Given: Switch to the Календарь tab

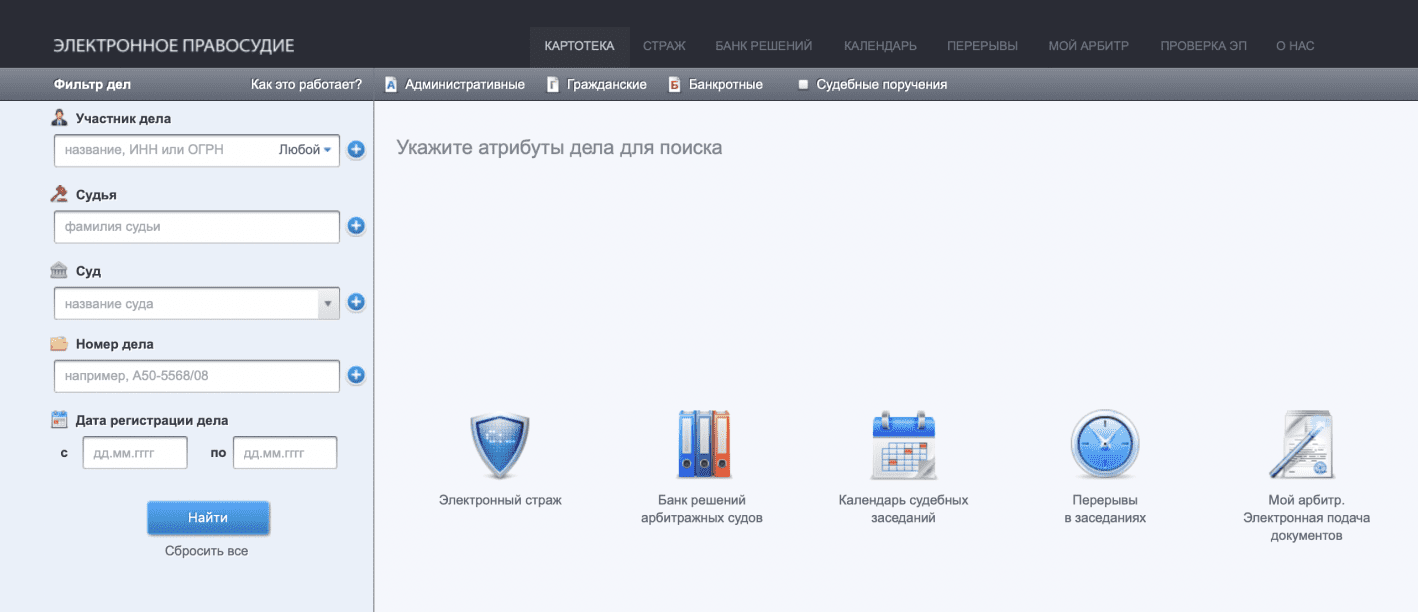Looking at the screenshot, I should [880, 46].
